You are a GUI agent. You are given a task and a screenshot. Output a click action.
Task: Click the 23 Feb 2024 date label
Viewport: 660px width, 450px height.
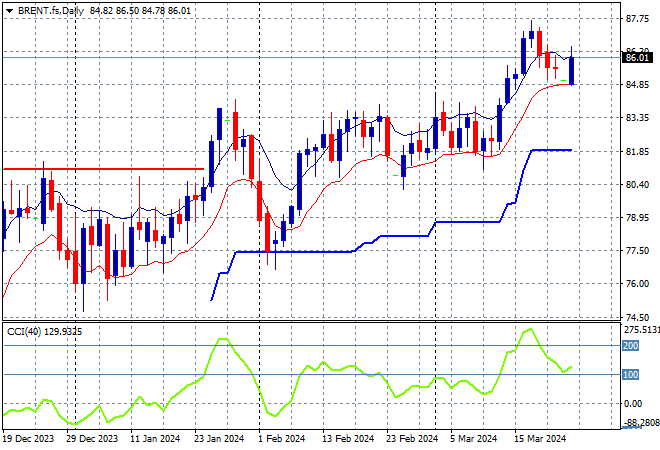pyautogui.click(x=412, y=439)
